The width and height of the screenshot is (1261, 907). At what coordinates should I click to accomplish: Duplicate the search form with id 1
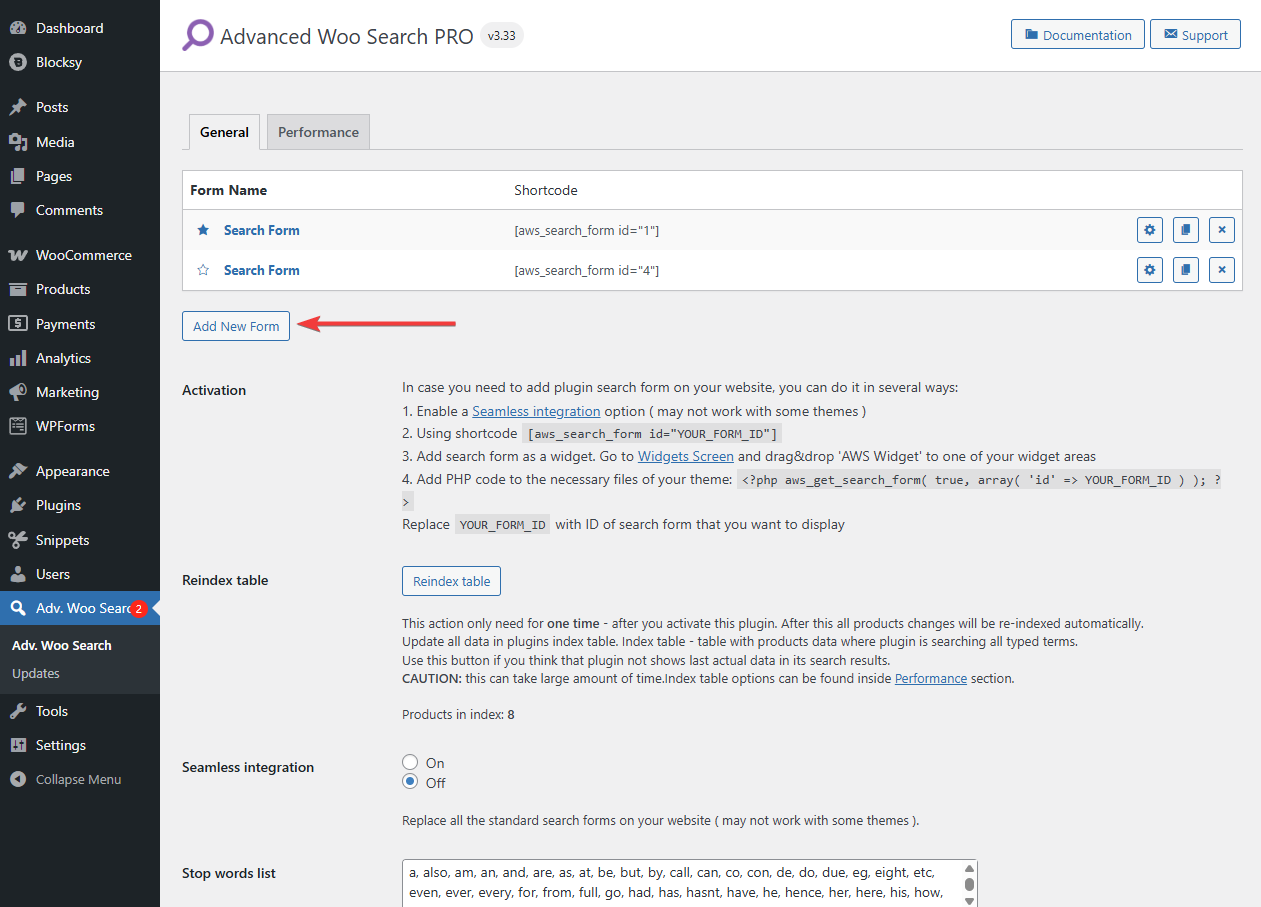point(1185,230)
